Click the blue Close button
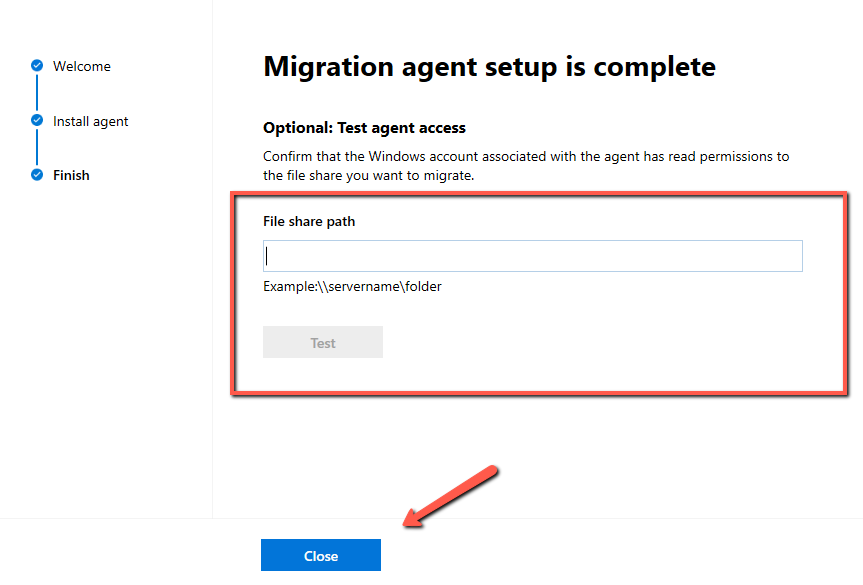The image size is (863, 585). (321, 556)
